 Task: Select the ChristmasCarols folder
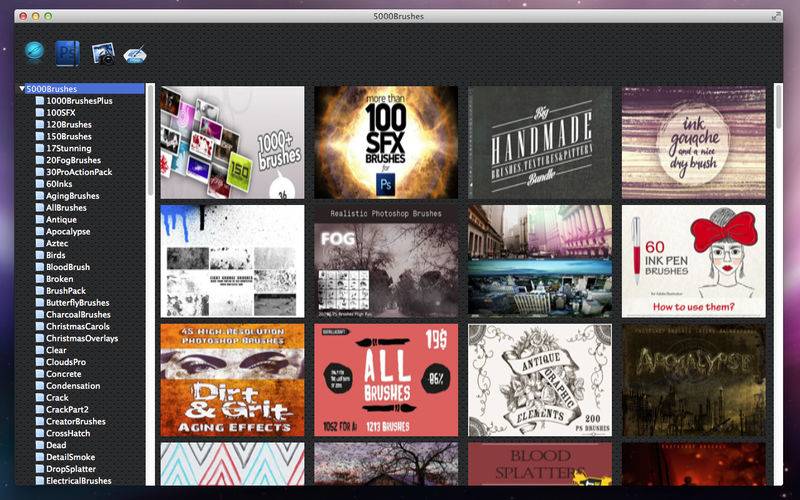[72, 327]
